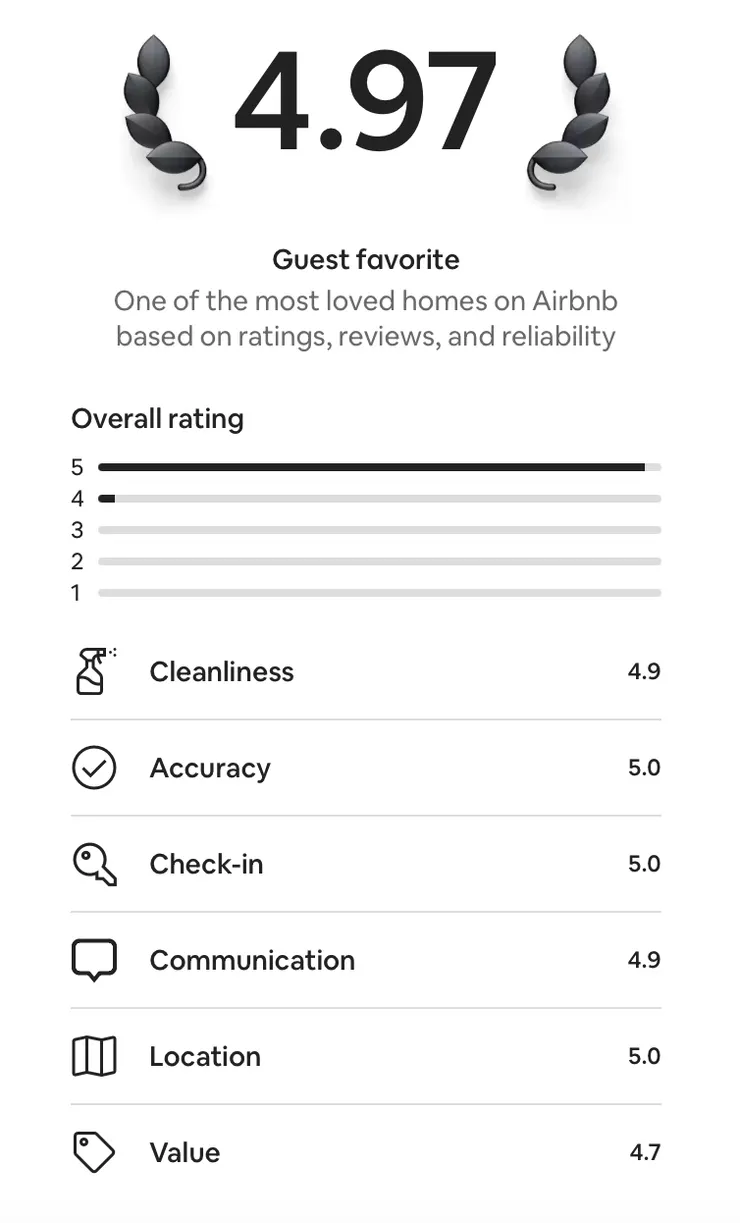Click the 1-star rating bar
The image size is (740, 1223).
point(379,593)
